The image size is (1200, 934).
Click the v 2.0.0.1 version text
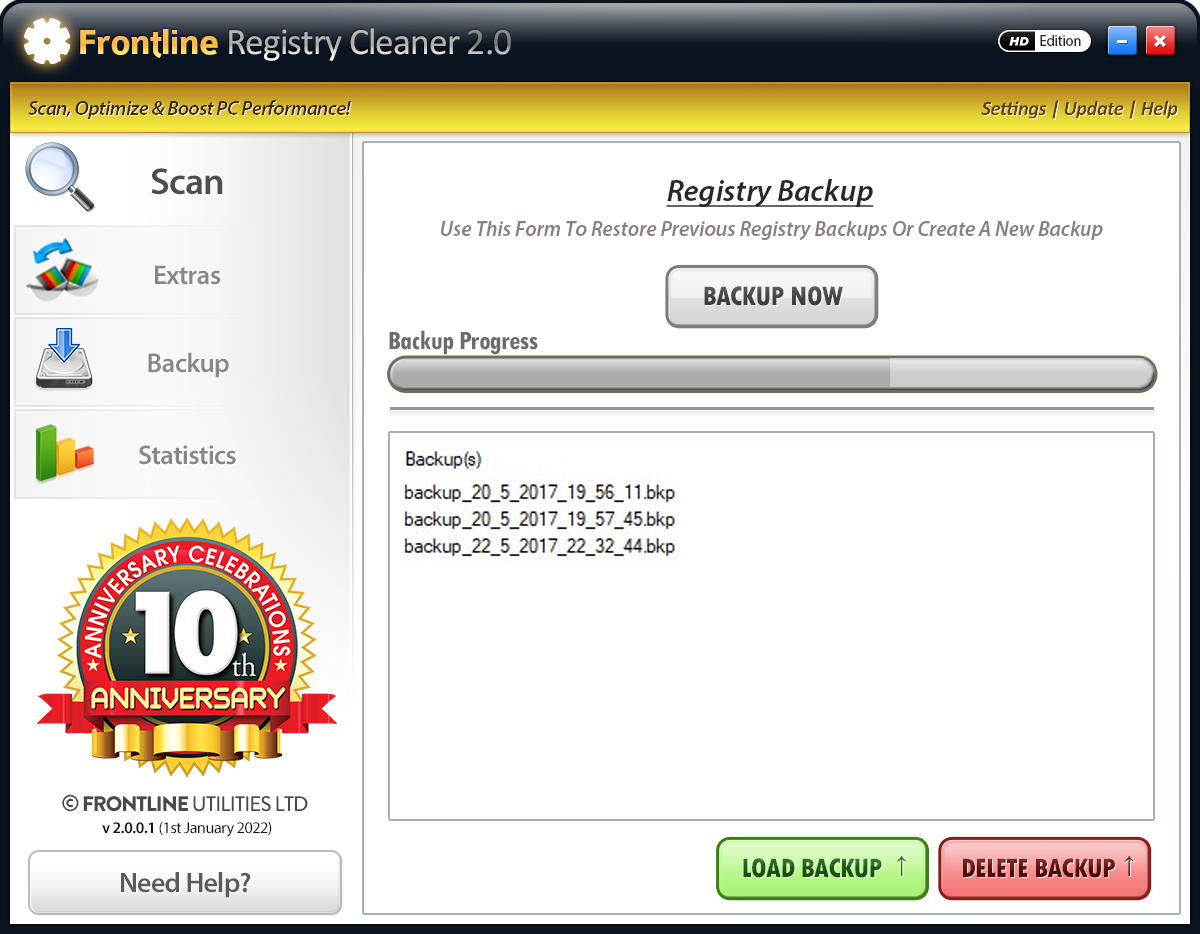coord(187,828)
